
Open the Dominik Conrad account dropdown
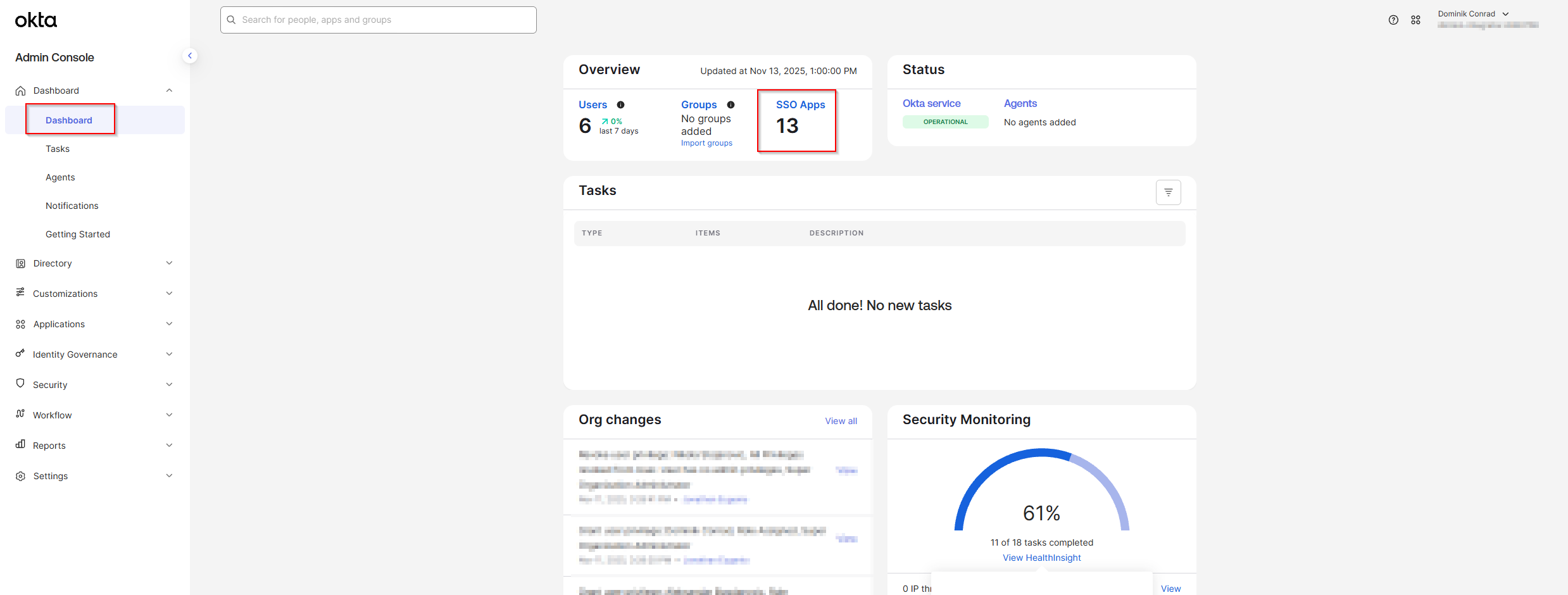1473,14
